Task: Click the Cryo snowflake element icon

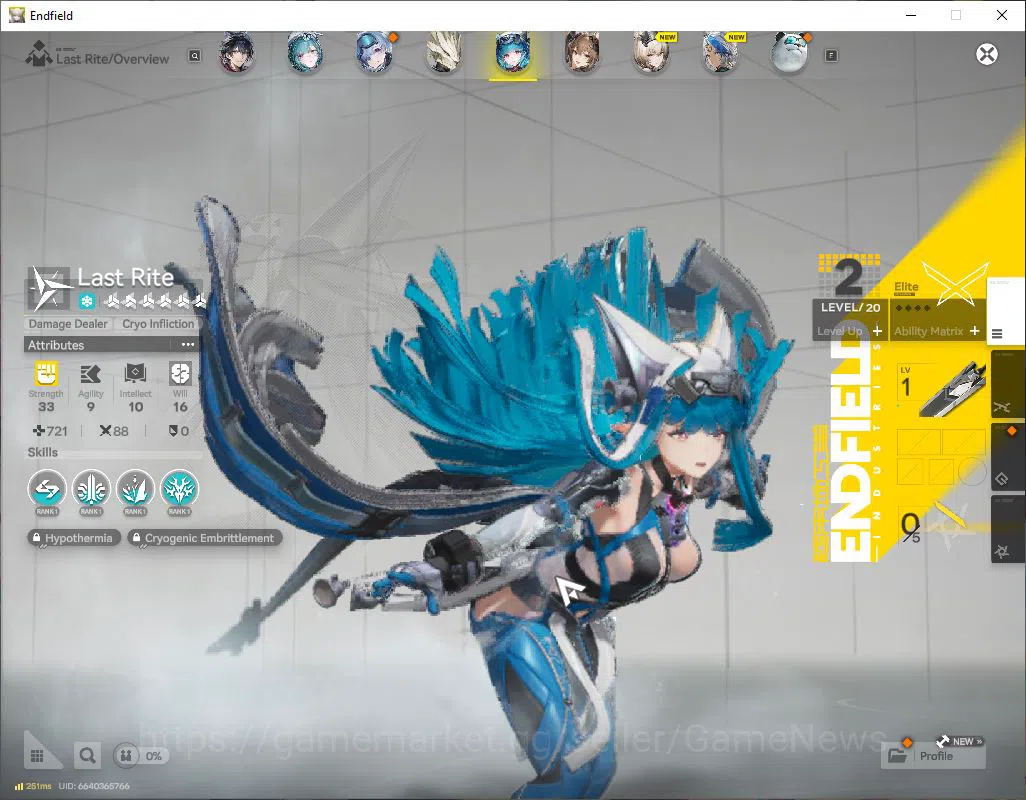Action: (x=87, y=302)
